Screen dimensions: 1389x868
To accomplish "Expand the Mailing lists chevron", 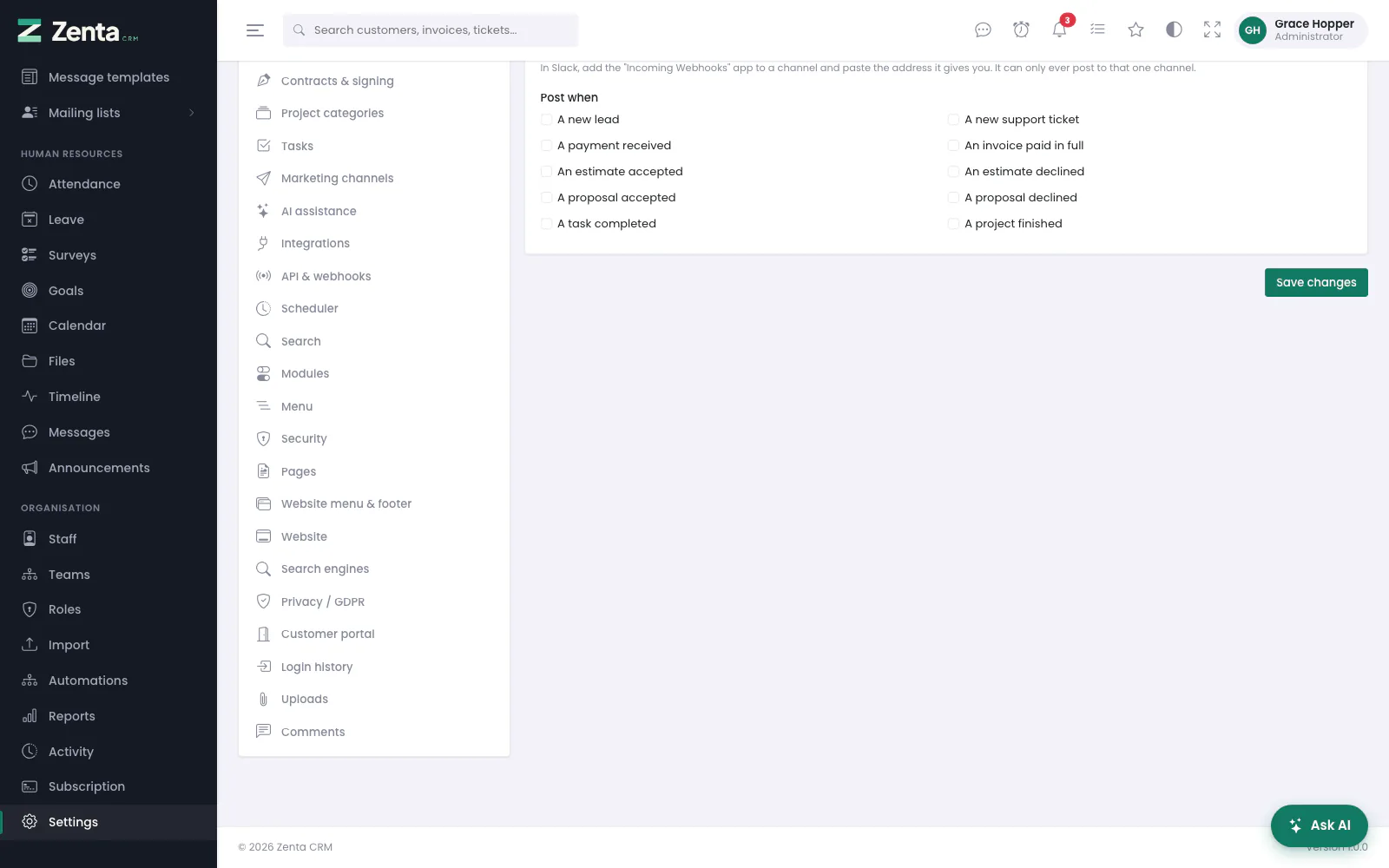I will (192, 113).
